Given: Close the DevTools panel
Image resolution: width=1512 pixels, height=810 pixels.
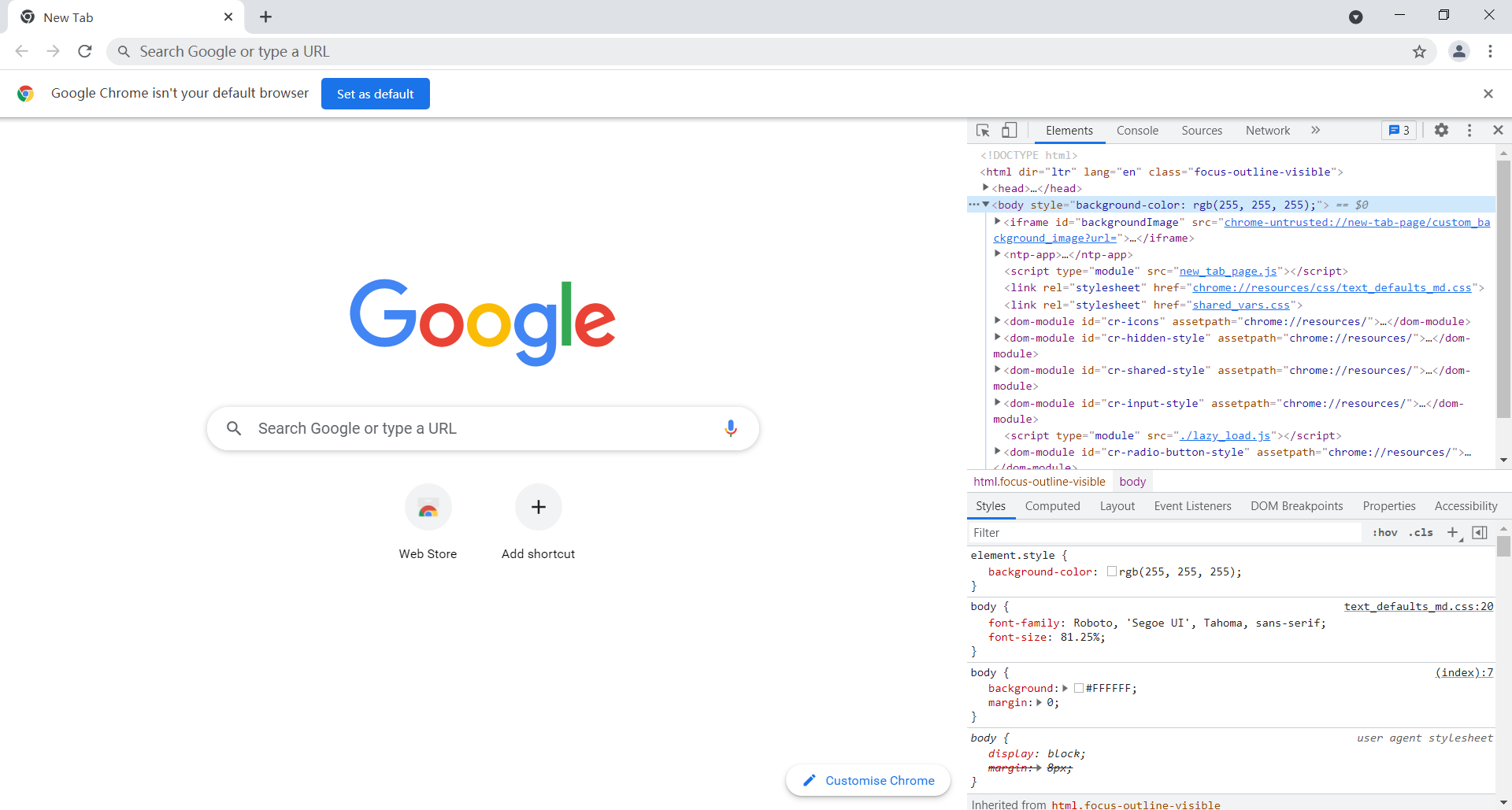Looking at the screenshot, I should pos(1498,131).
